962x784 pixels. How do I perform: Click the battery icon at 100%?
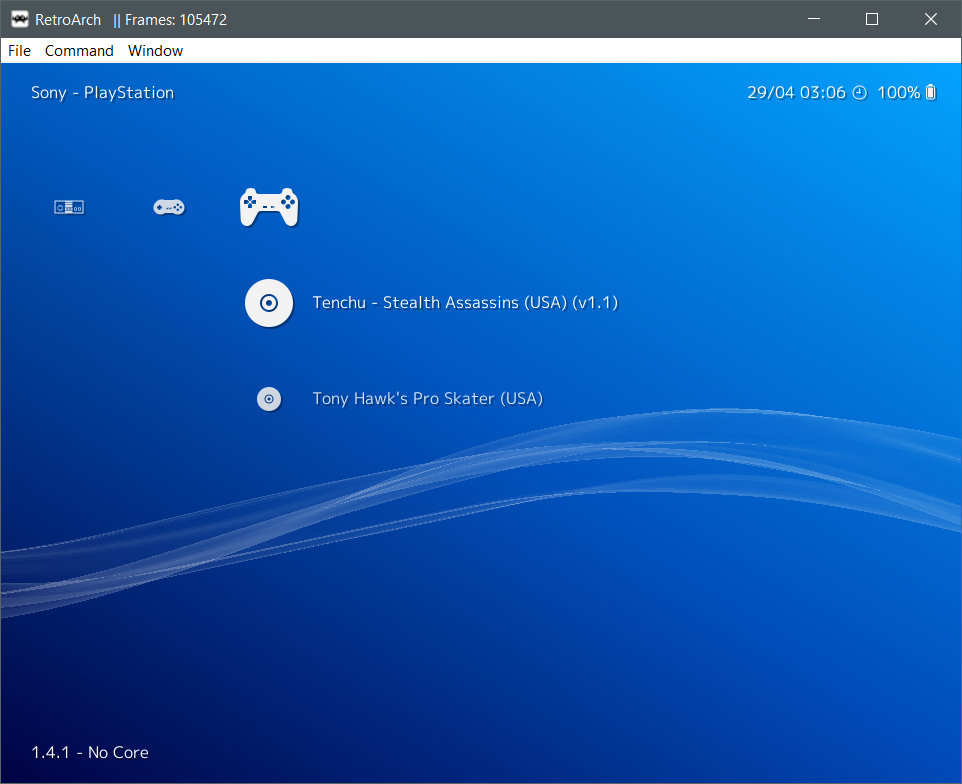coord(931,92)
